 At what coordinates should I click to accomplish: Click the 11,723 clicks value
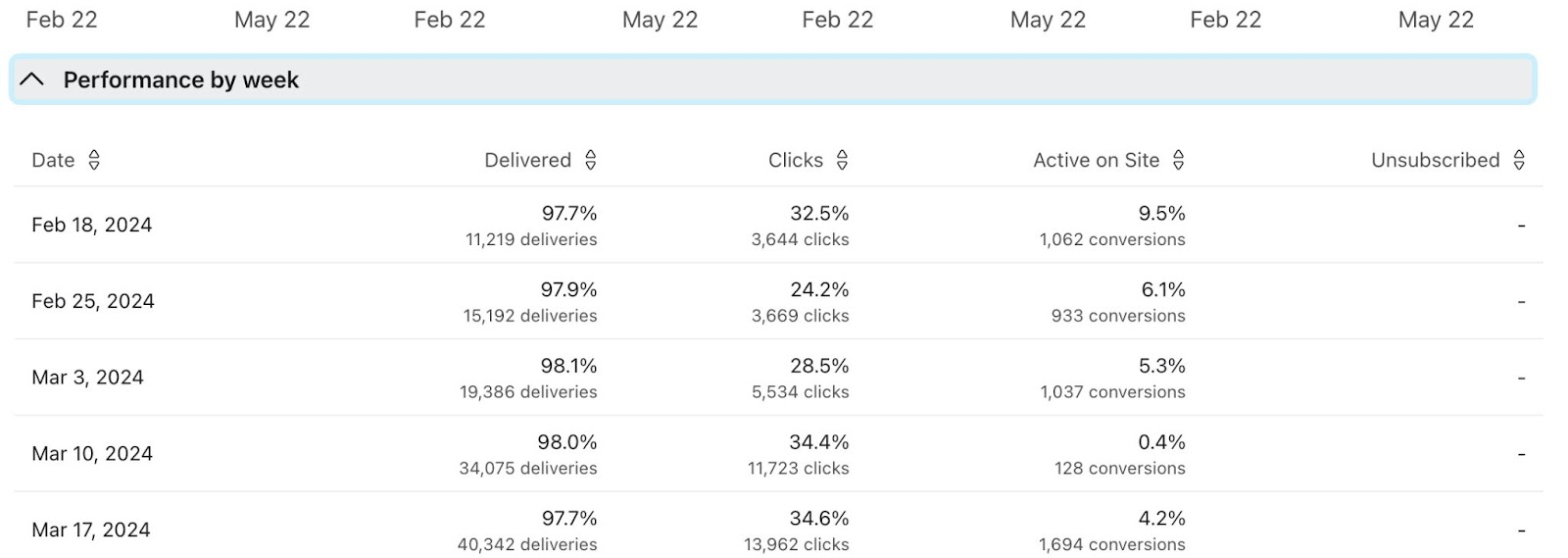point(798,469)
